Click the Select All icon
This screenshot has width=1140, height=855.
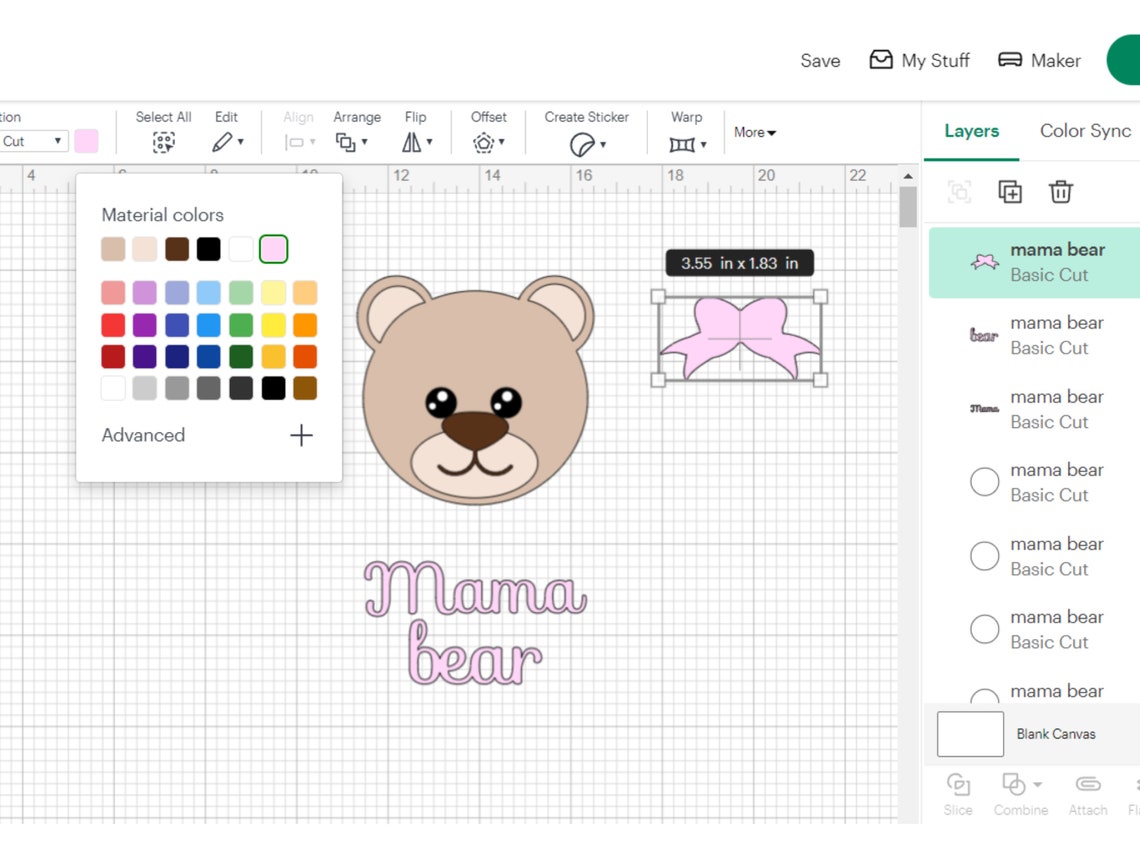click(x=163, y=142)
